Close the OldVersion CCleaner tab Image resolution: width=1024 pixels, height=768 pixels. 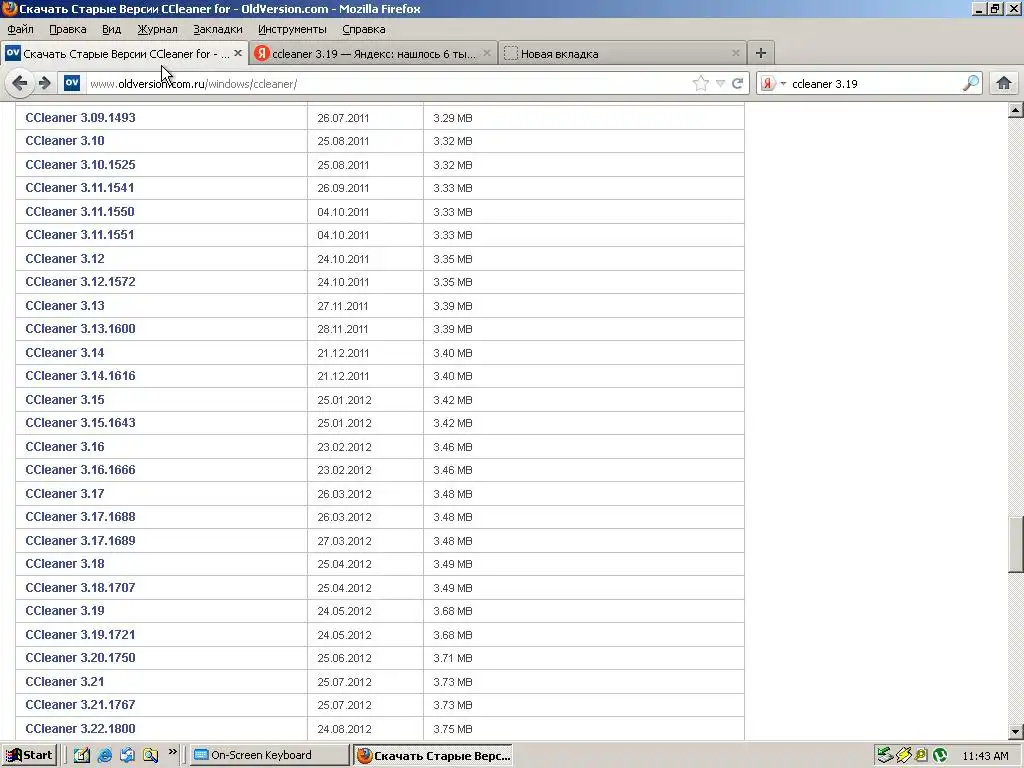coord(238,53)
